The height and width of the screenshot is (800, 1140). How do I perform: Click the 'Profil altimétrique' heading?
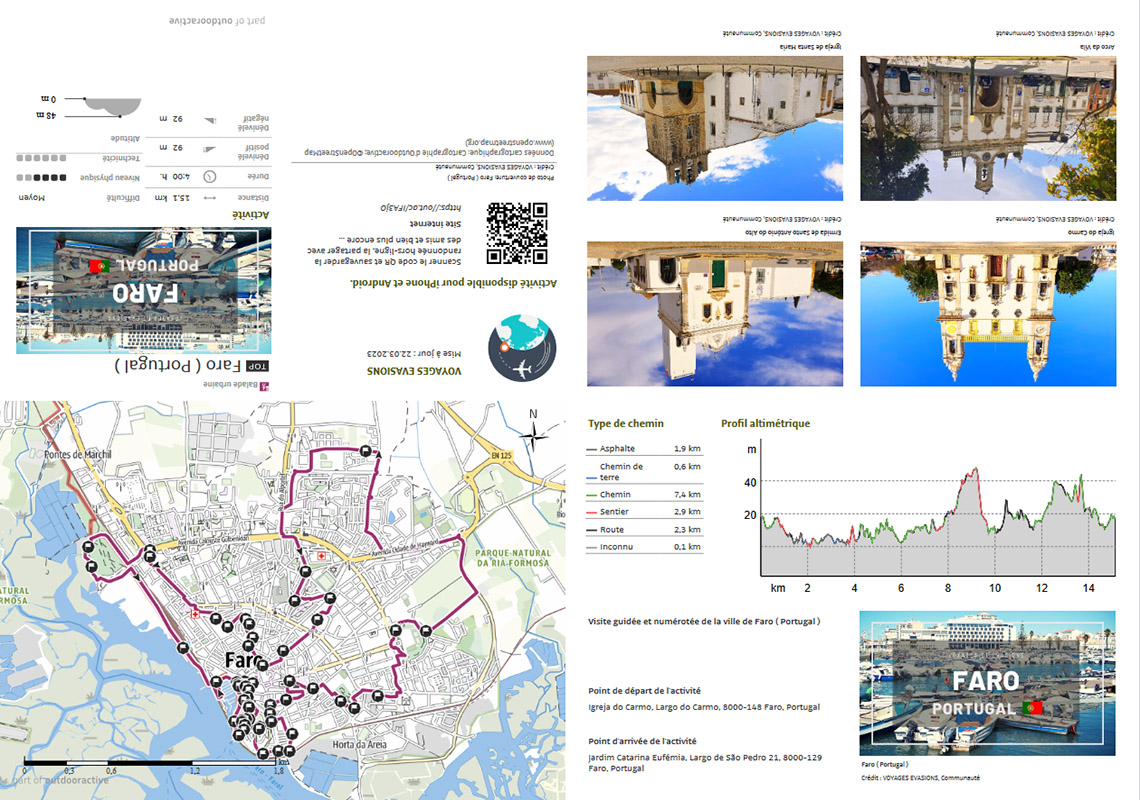click(765, 423)
